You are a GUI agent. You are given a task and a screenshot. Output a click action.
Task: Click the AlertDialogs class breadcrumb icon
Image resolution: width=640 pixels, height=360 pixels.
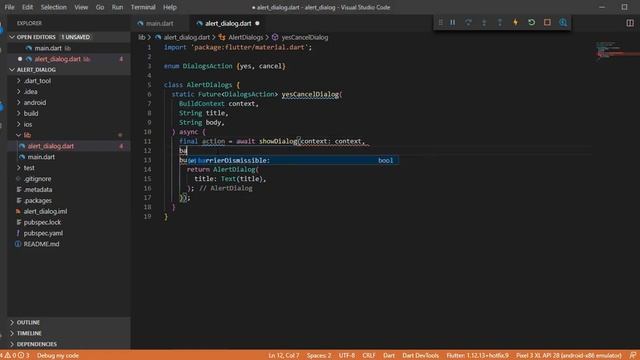(x=222, y=37)
